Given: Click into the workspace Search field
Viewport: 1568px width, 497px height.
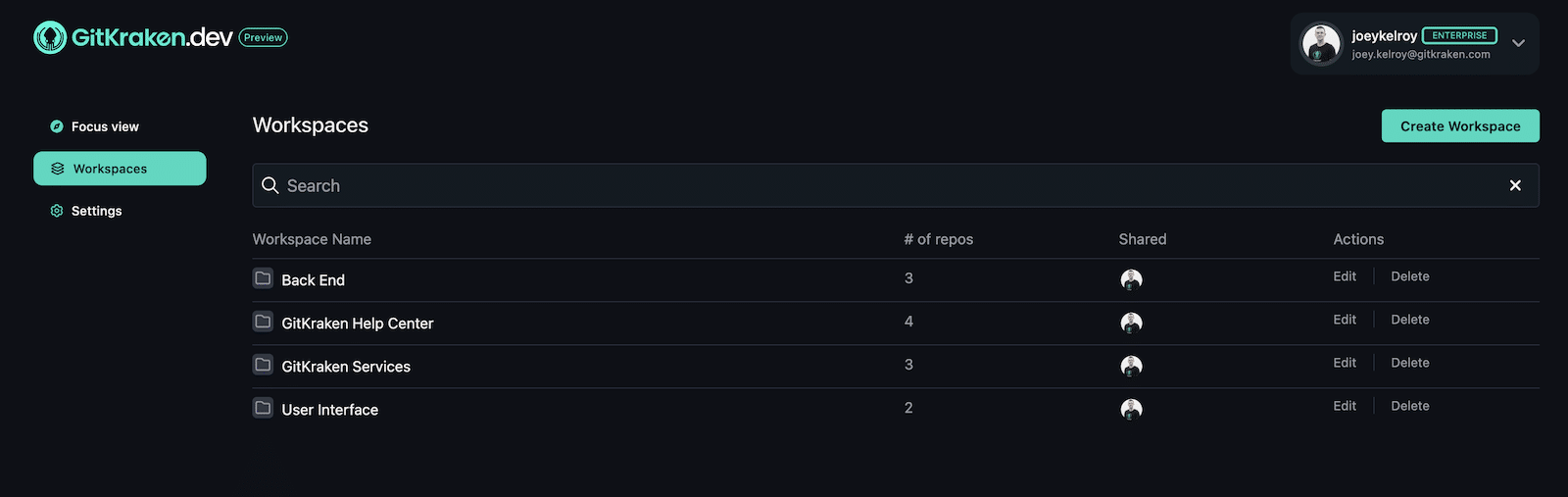Looking at the screenshot, I should (896, 185).
